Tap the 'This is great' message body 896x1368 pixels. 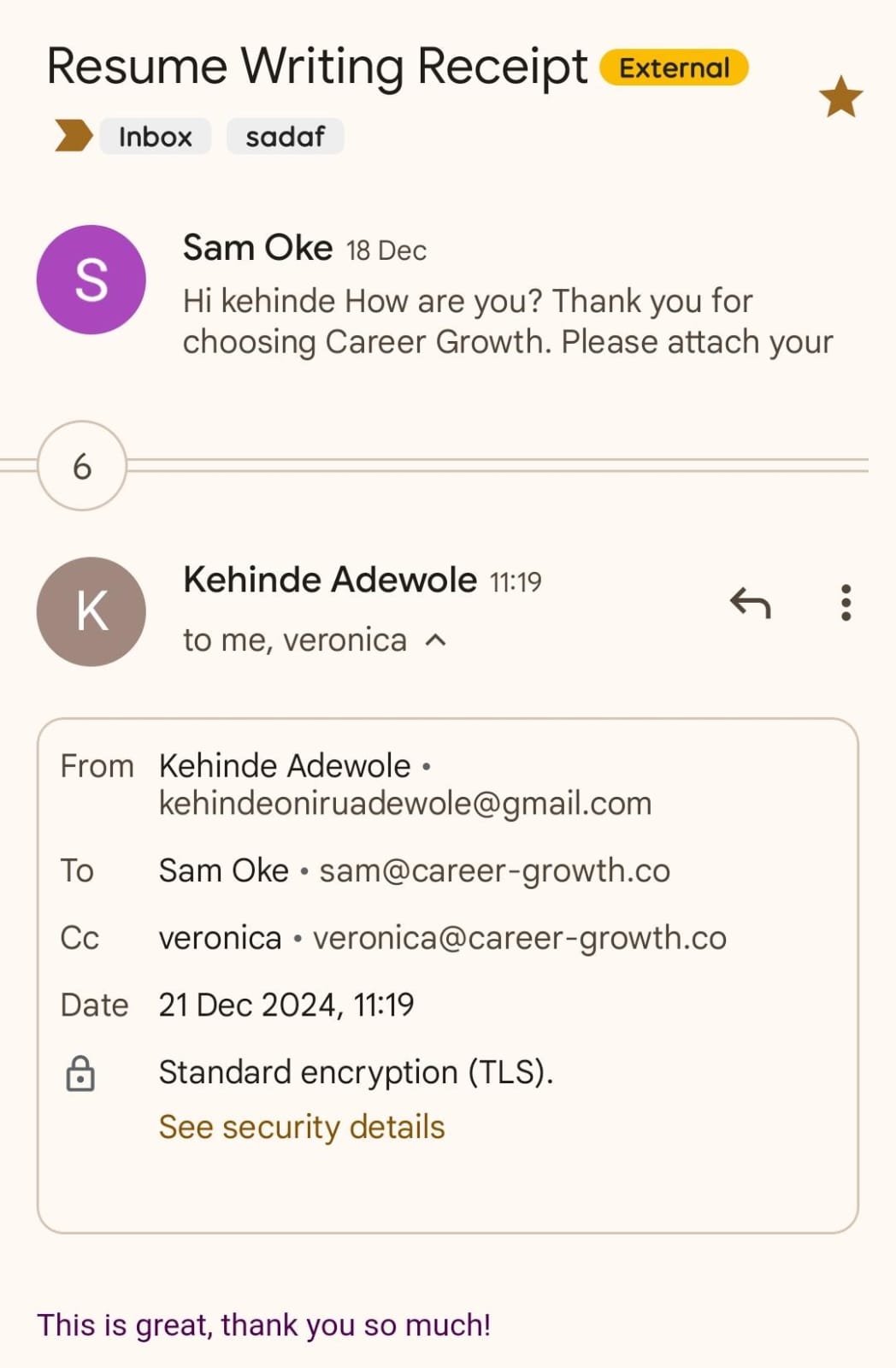(x=263, y=1325)
